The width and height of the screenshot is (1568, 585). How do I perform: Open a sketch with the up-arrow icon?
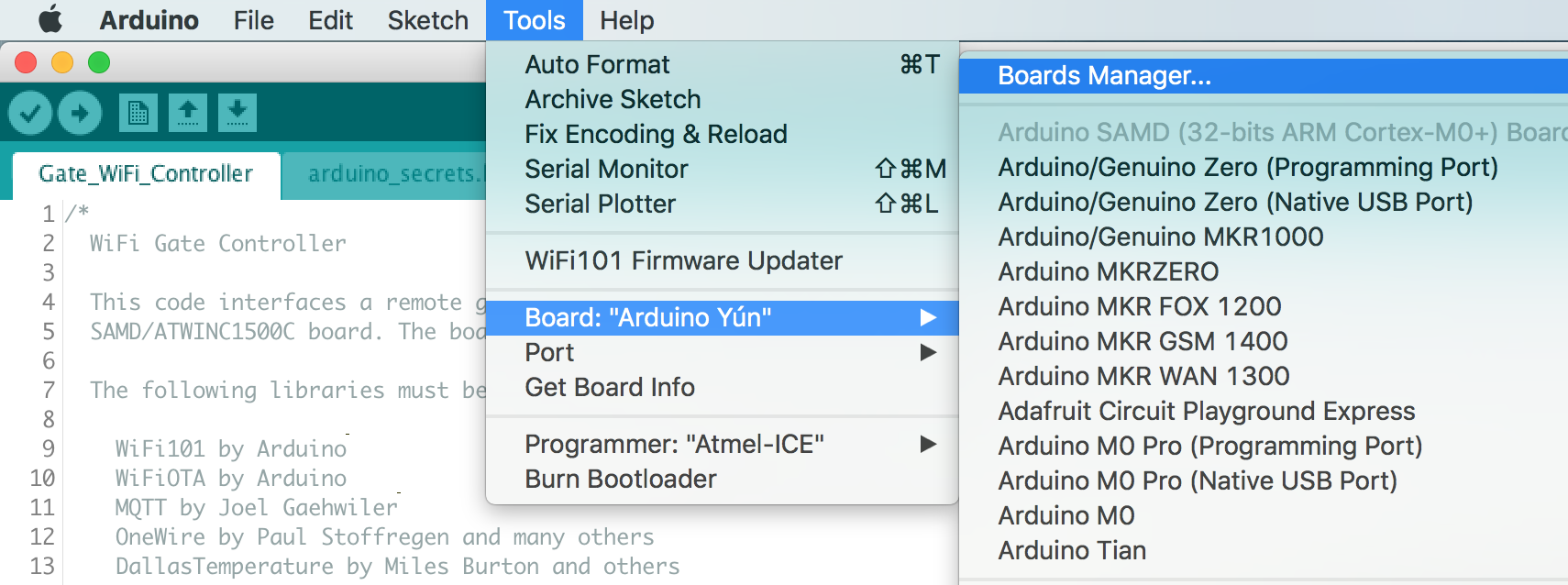[188, 113]
